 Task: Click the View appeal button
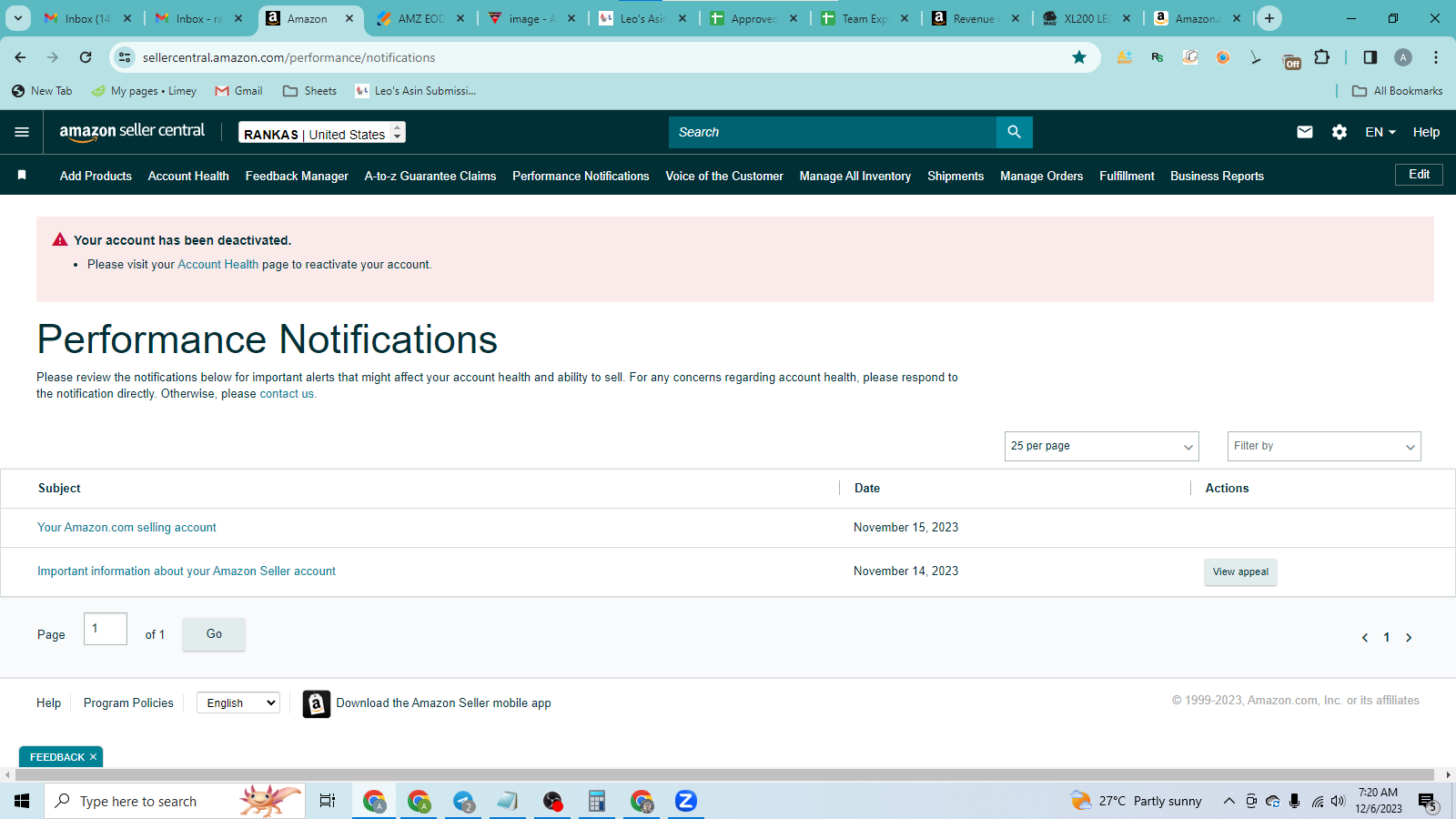[1240, 571]
